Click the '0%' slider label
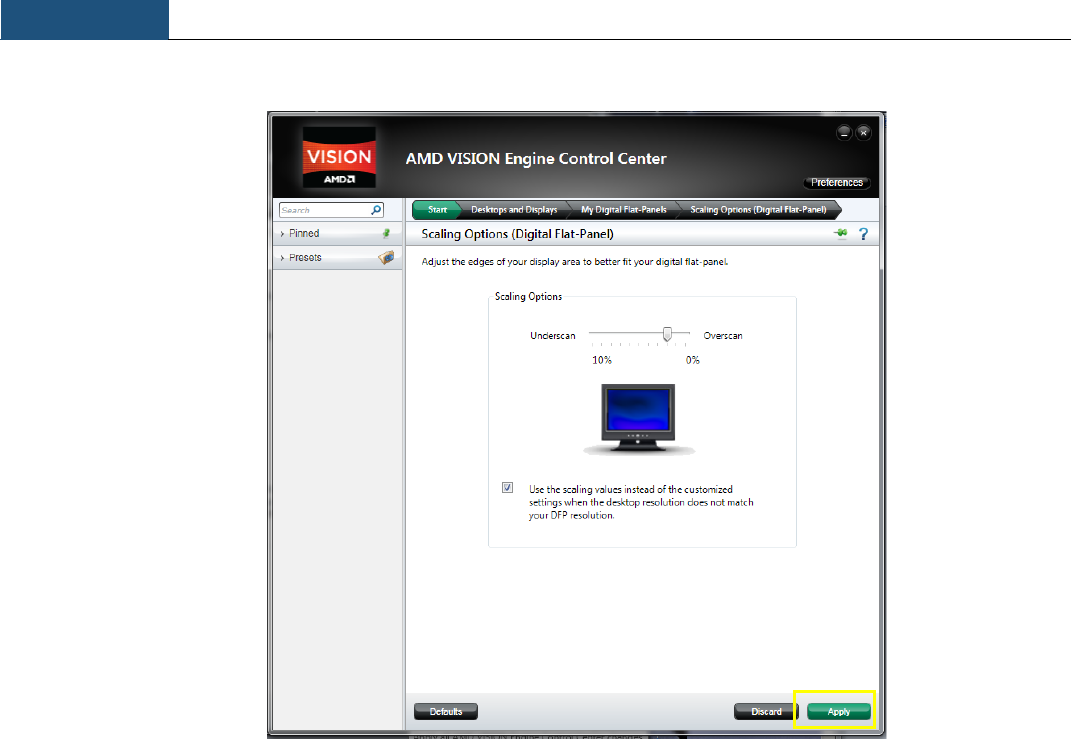 click(693, 360)
